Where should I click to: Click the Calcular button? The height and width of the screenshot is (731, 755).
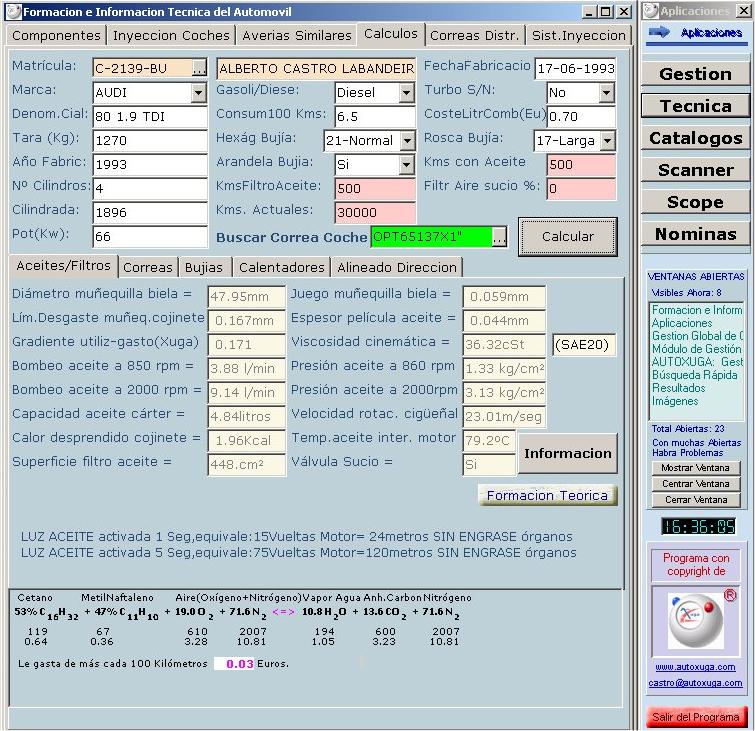point(568,236)
